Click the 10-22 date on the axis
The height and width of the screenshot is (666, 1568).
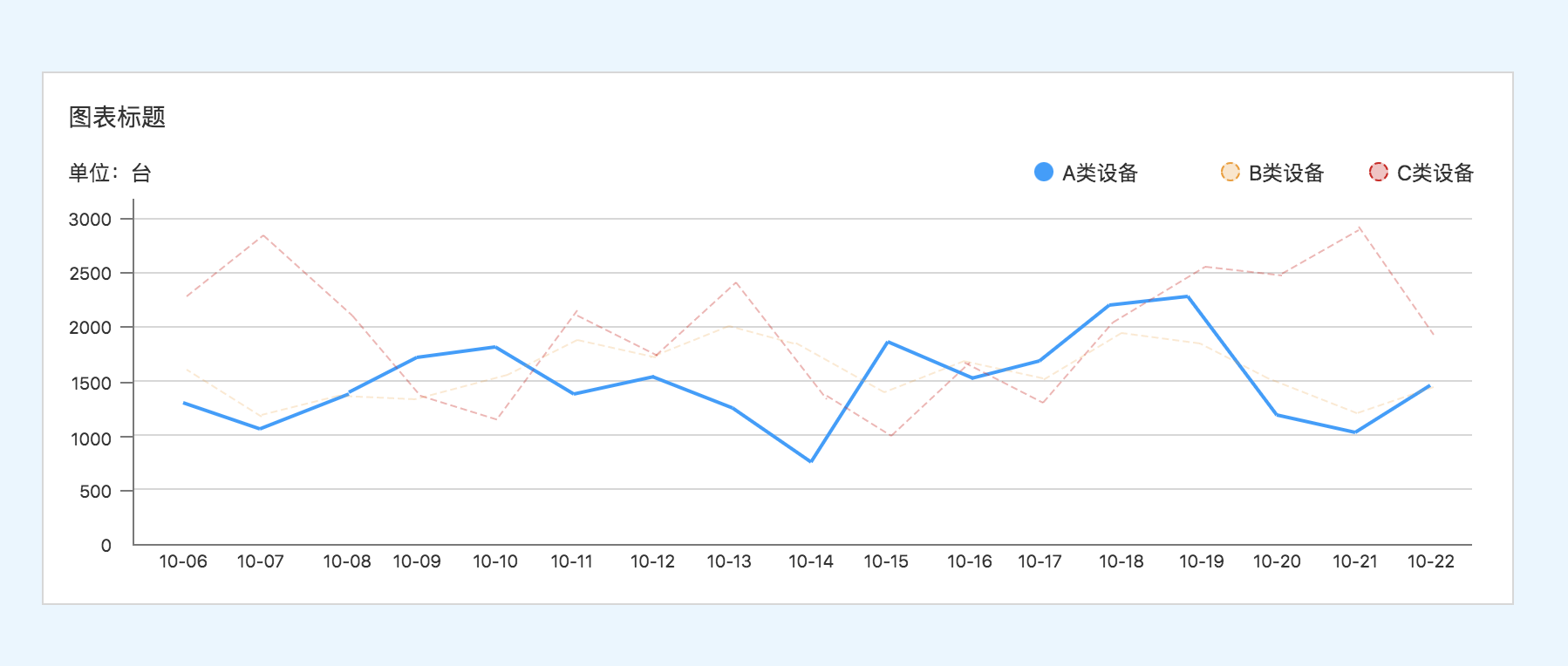coord(1431,561)
